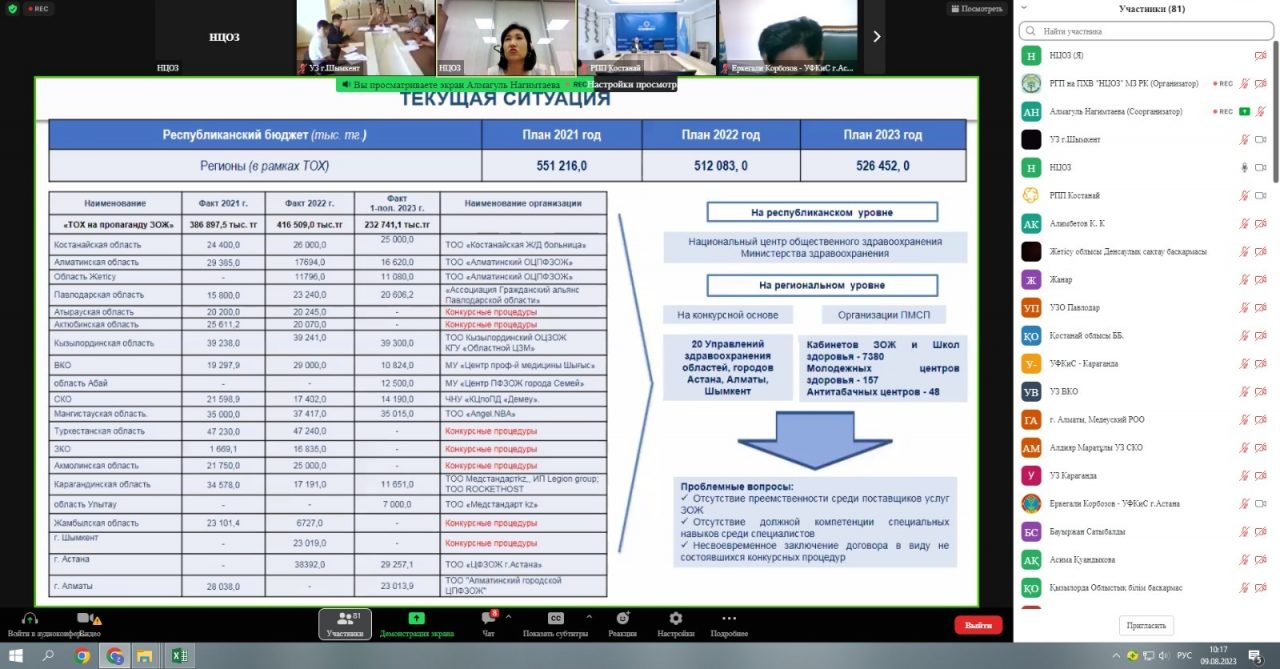Start screen sharing with Демонстрация экрана
The image size is (1280, 669).
click(x=416, y=624)
